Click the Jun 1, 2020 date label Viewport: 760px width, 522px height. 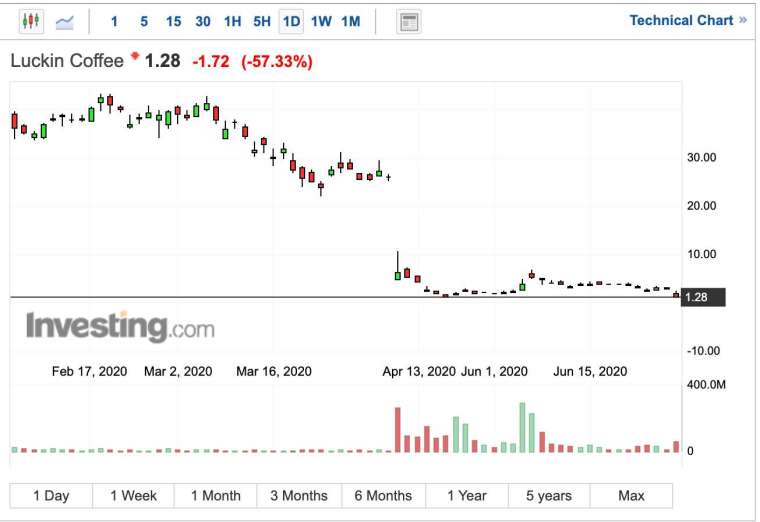(494, 371)
